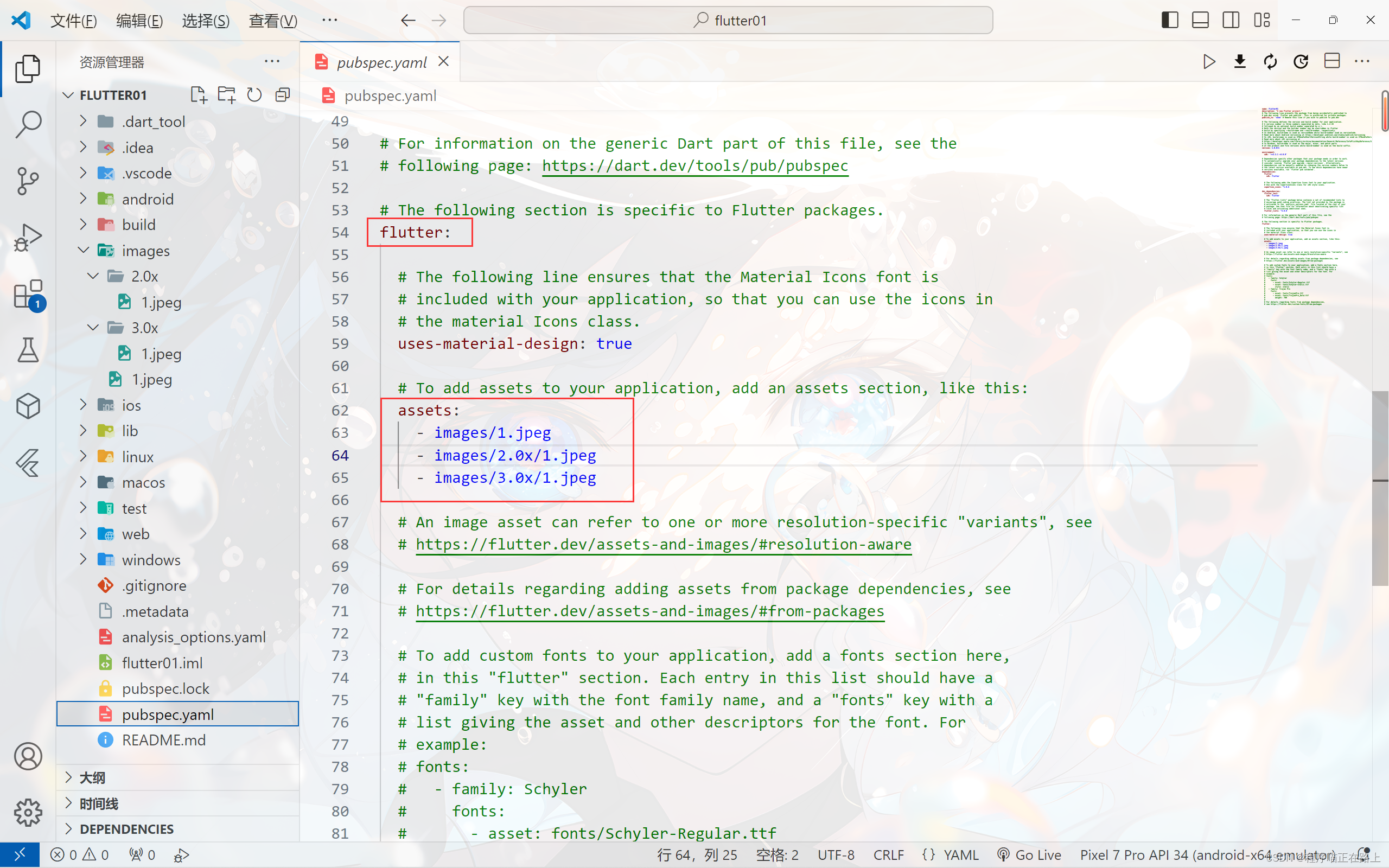1389x868 pixels.
Task: Click the Run play button in editor toolbar
Action: tap(1209, 61)
